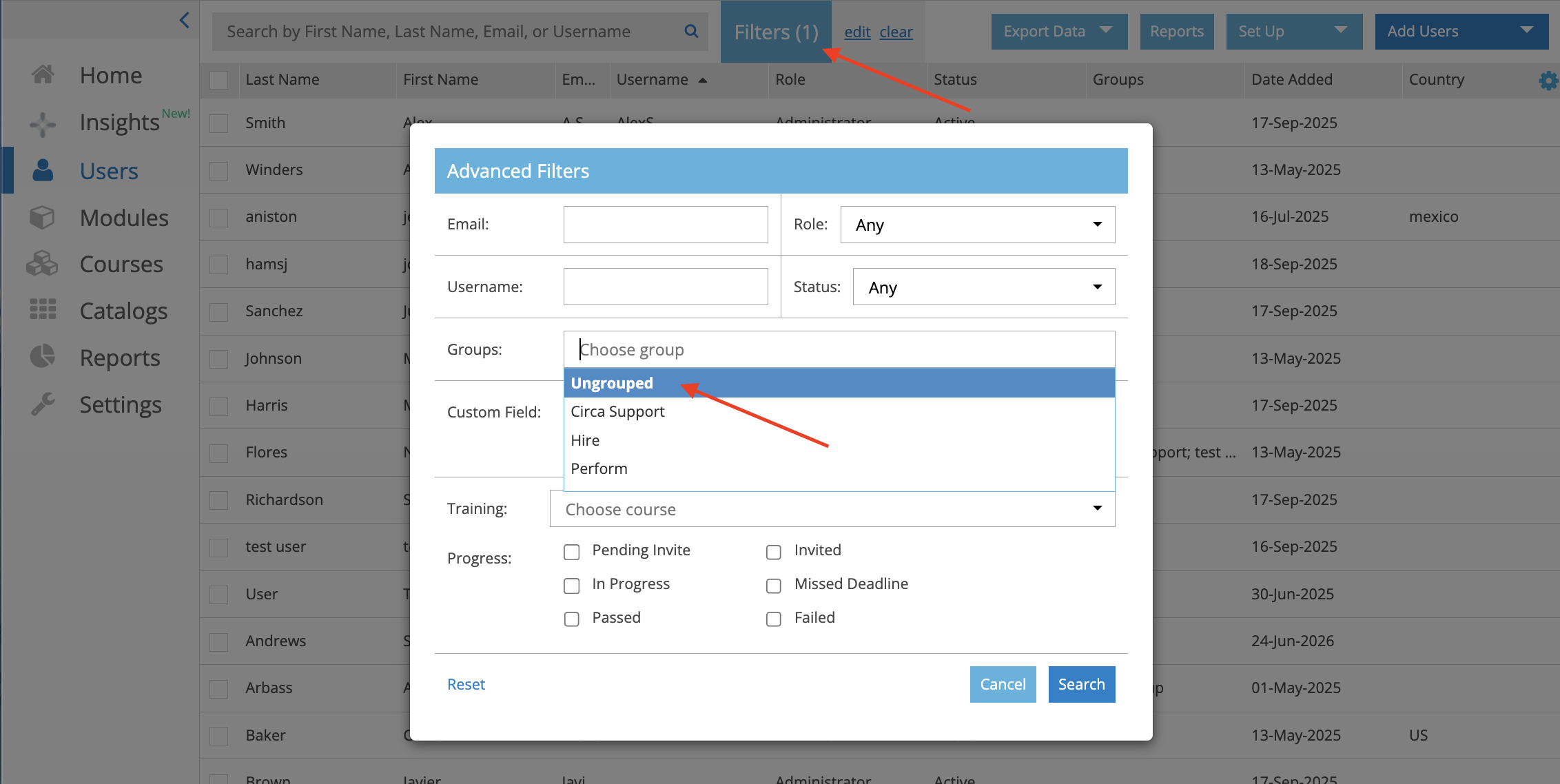
Task: Sort by Last Name column header
Action: point(283,80)
